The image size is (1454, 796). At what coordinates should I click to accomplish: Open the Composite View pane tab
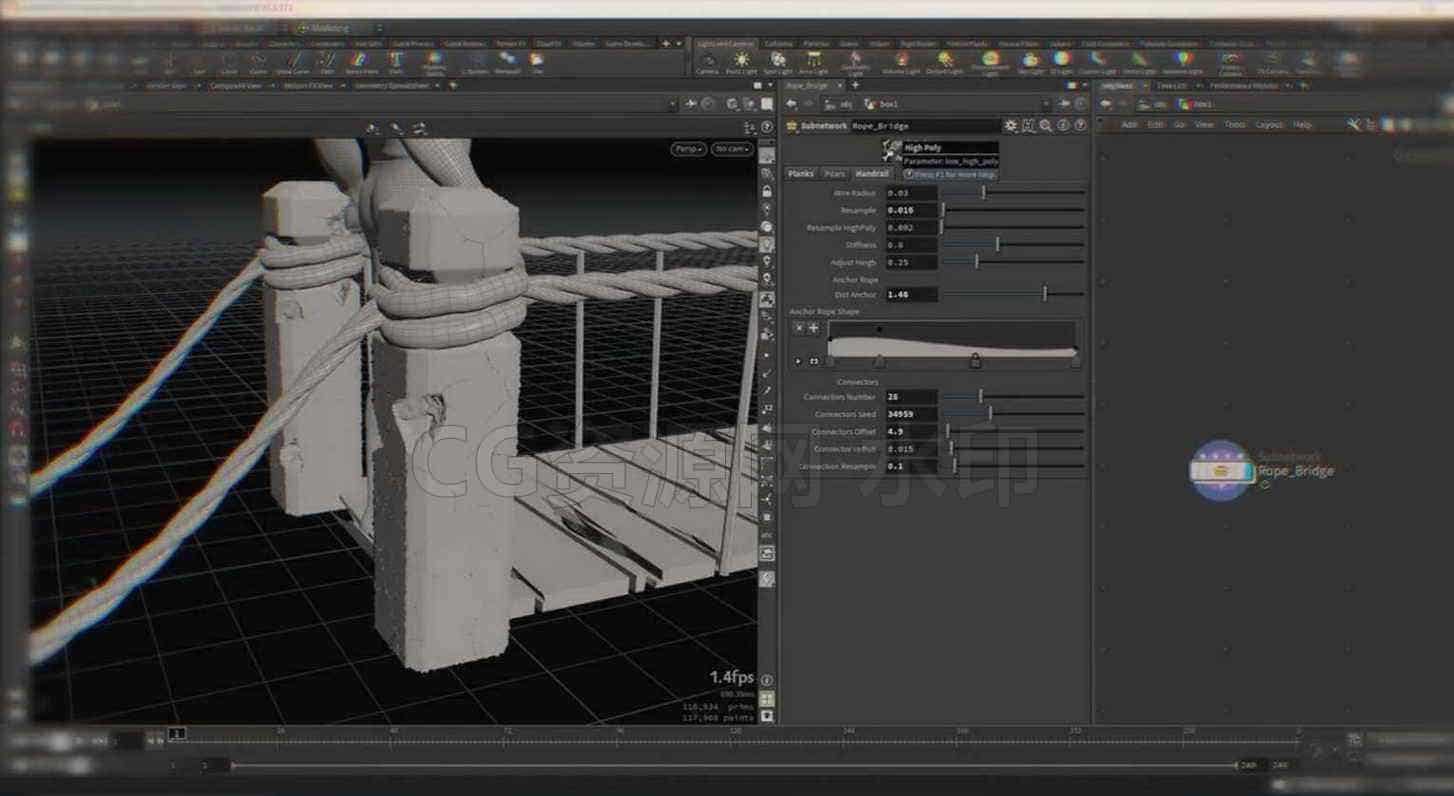[238, 86]
